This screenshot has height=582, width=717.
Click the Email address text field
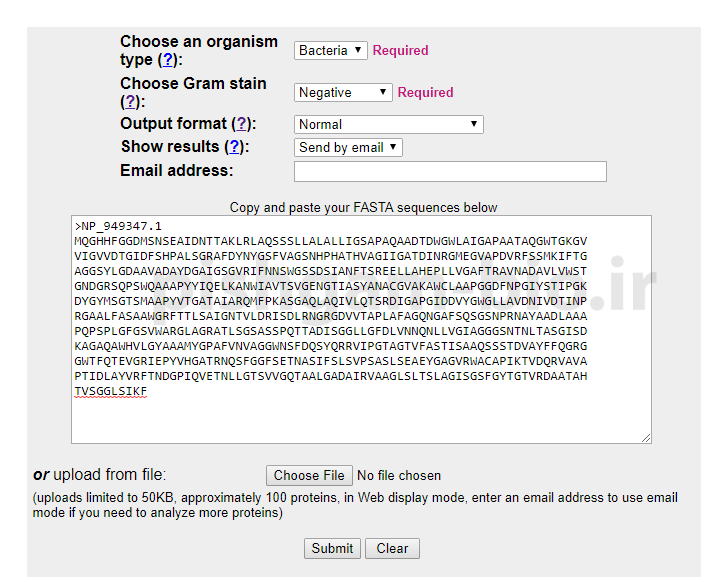pos(450,172)
